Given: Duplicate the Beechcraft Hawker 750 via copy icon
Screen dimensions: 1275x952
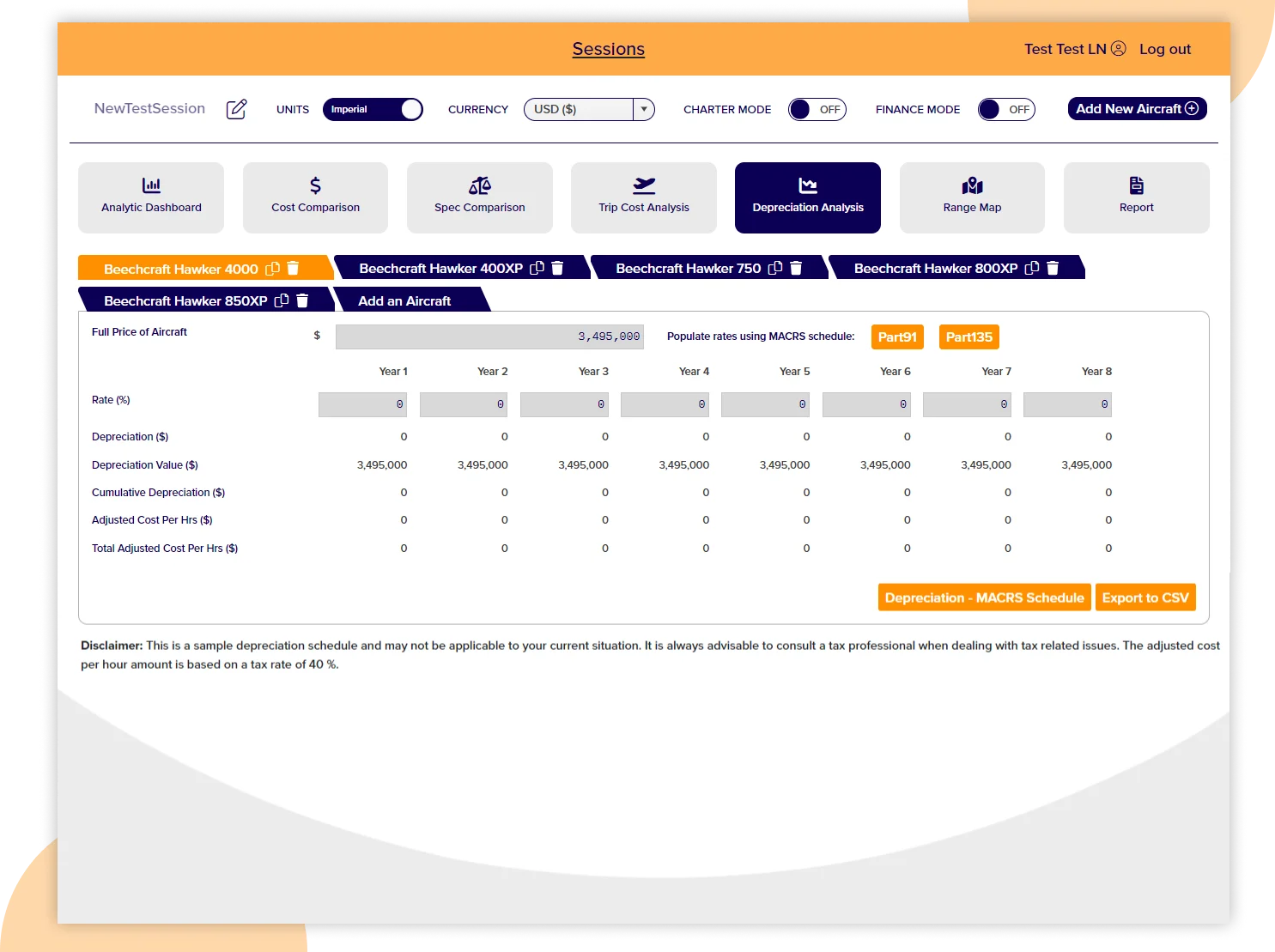Looking at the screenshot, I should [775, 268].
